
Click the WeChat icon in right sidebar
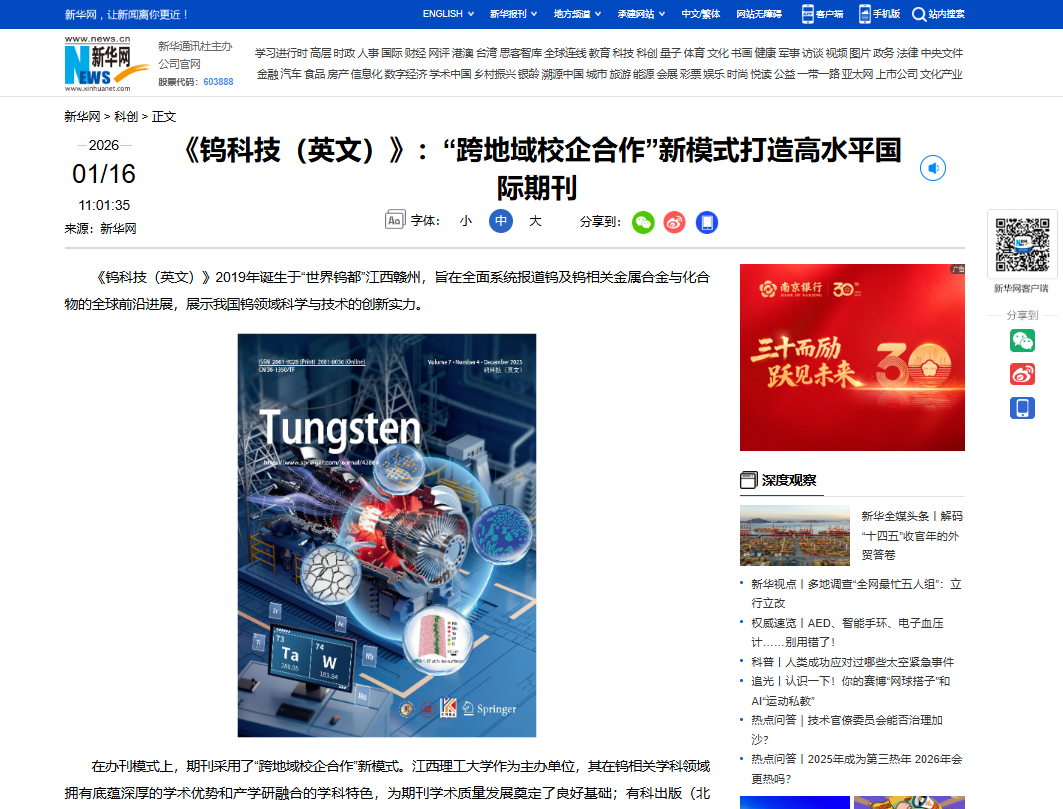click(x=1022, y=341)
